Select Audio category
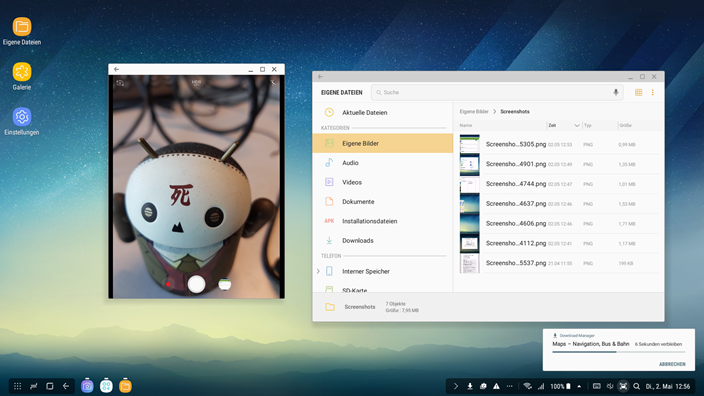This screenshot has width=704, height=396. click(383, 163)
